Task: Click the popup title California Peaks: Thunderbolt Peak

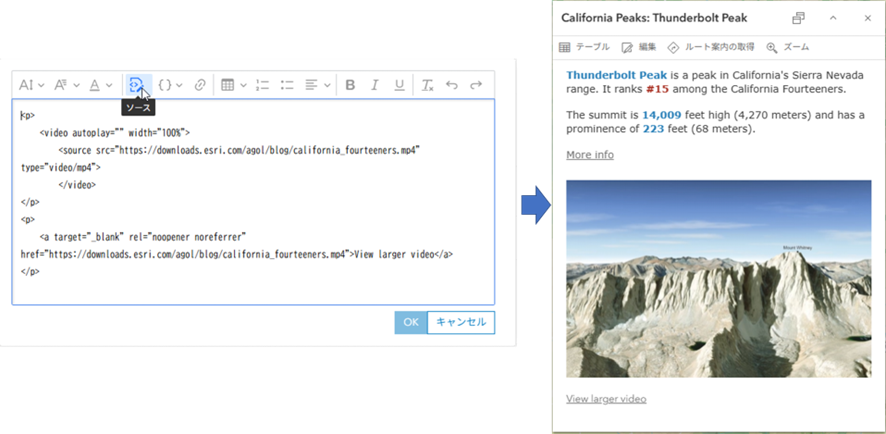Action: tap(654, 18)
